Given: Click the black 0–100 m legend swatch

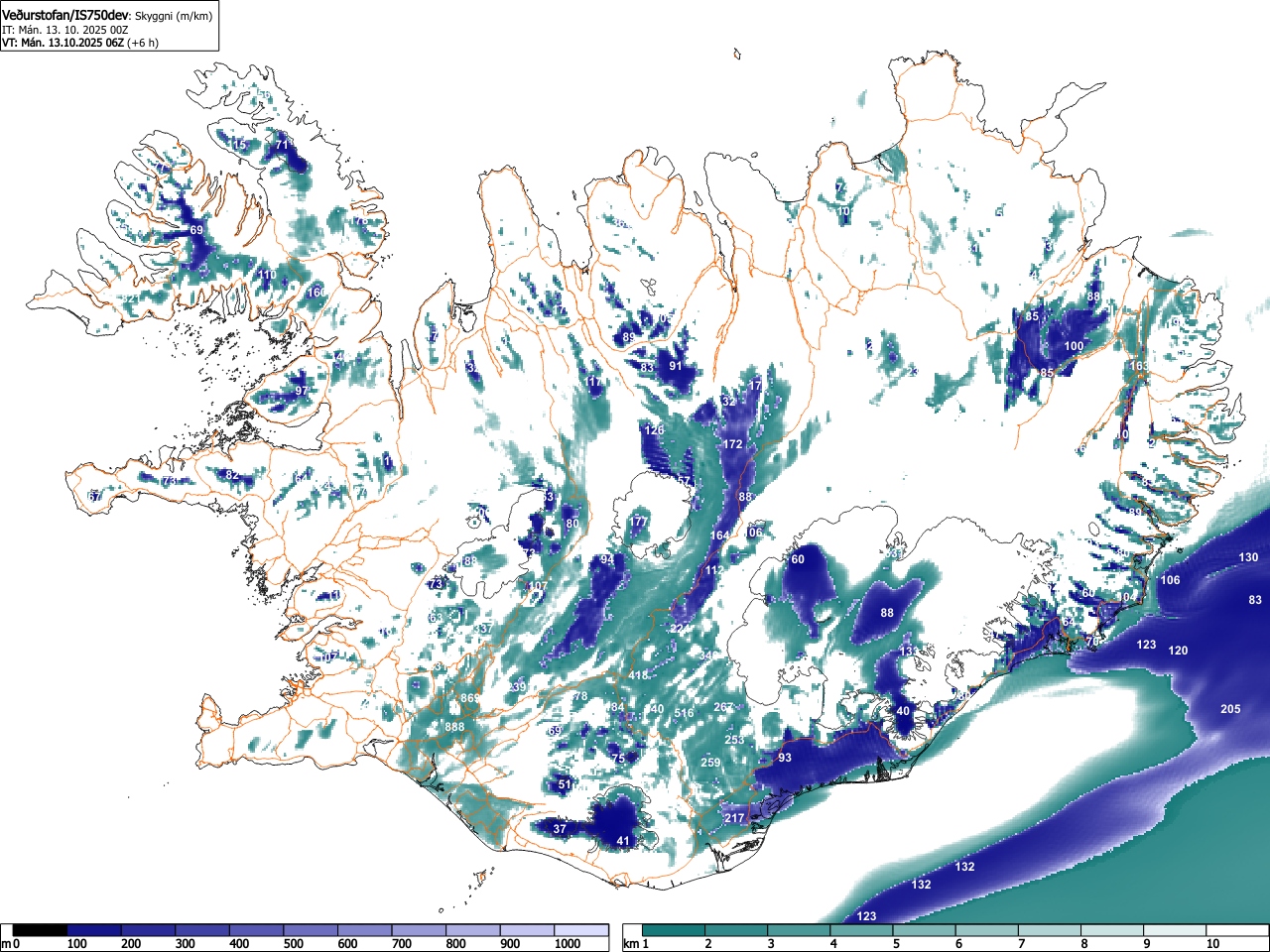Looking at the screenshot, I should (x=41, y=930).
